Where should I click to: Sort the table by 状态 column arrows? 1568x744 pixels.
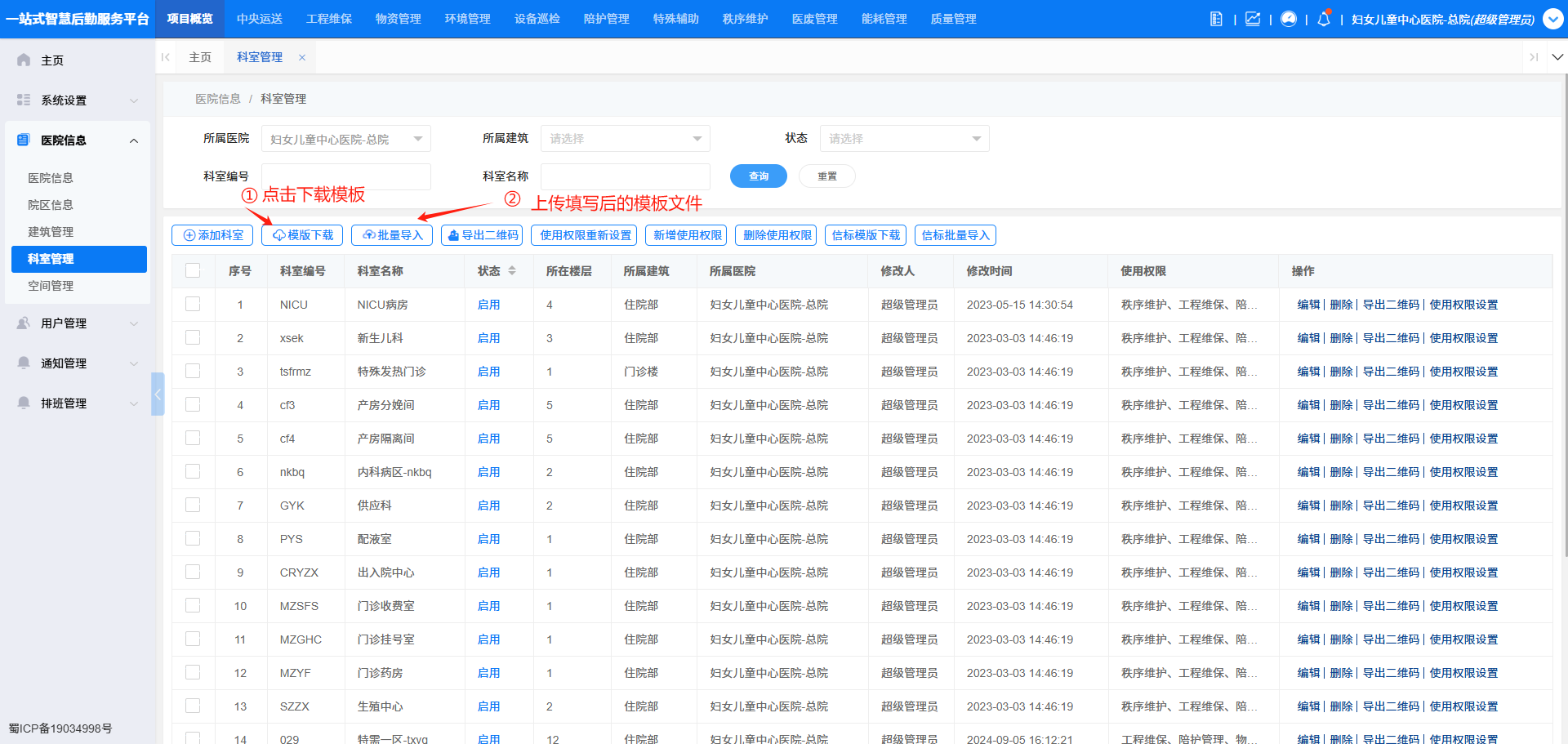(x=512, y=270)
